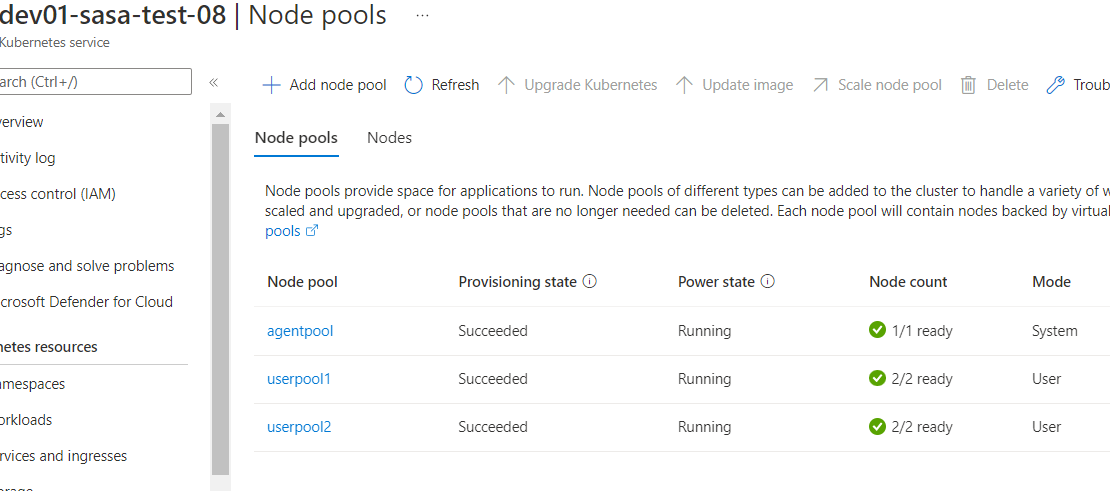Click 1/1 ready node count text
The image size is (1110, 491).
(922, 330)
